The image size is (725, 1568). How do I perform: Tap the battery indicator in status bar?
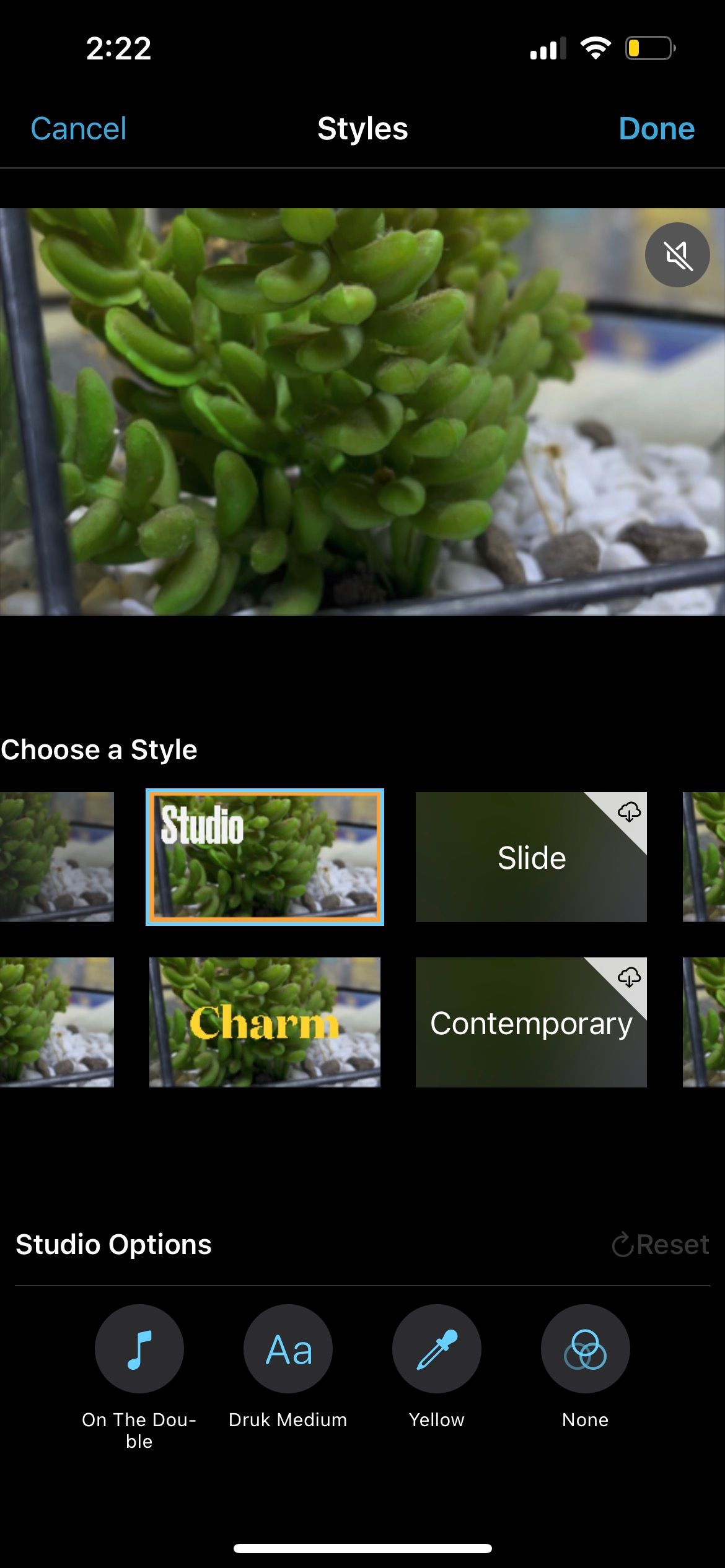(x=651, y=48)
